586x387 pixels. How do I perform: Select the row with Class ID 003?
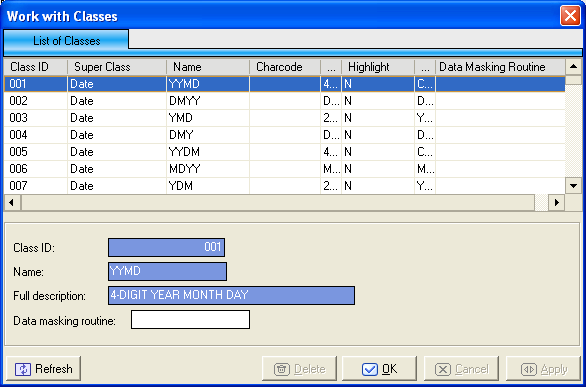pos(284,118)
